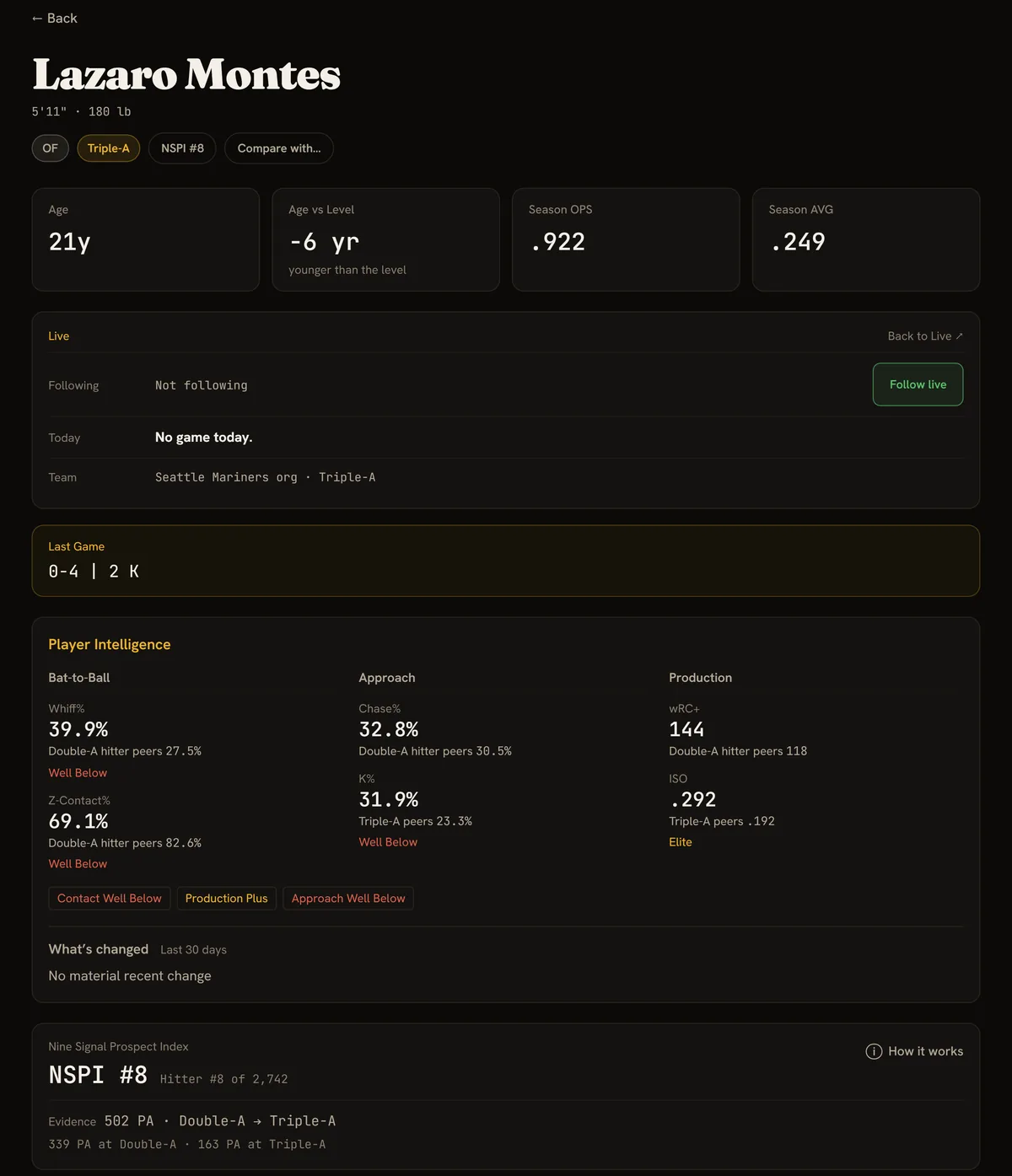Click the wRC+ value 144
1012x1176 pixels.
click(686, 729)
